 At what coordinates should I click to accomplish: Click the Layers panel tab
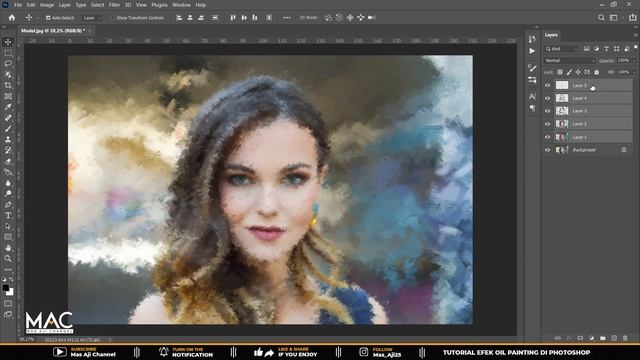(x=551, y=35)
